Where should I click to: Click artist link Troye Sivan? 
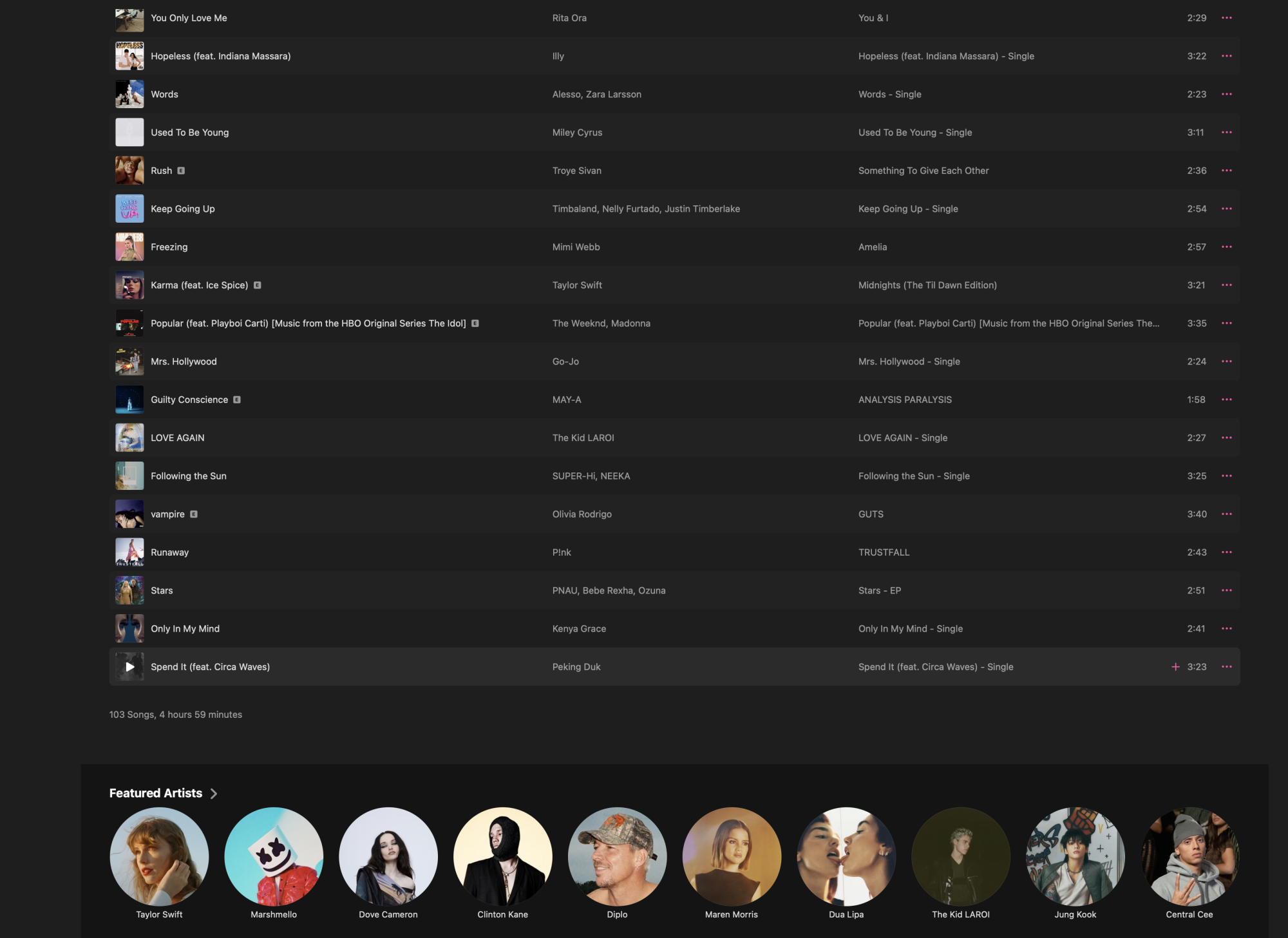point(576,171)
